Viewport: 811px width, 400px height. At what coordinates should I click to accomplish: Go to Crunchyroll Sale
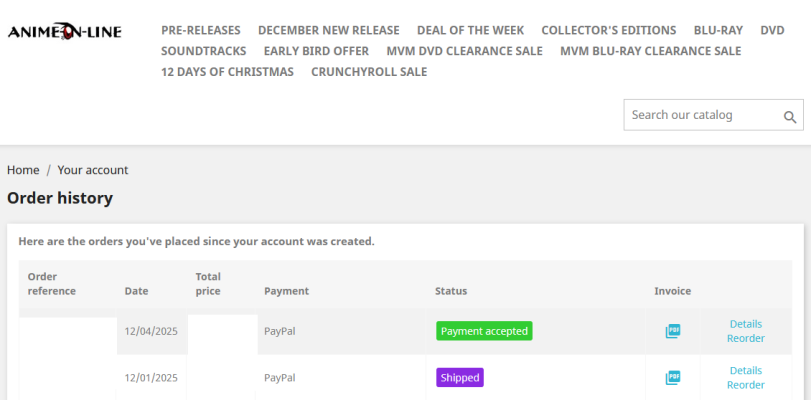point(369,72)
